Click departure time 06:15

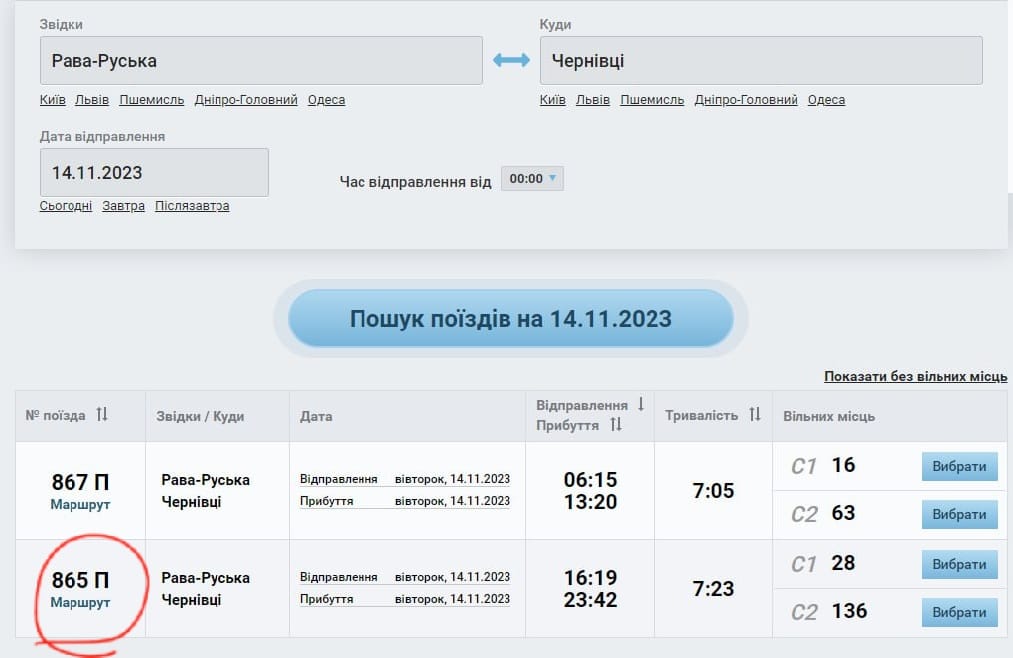tap(590, 480)
